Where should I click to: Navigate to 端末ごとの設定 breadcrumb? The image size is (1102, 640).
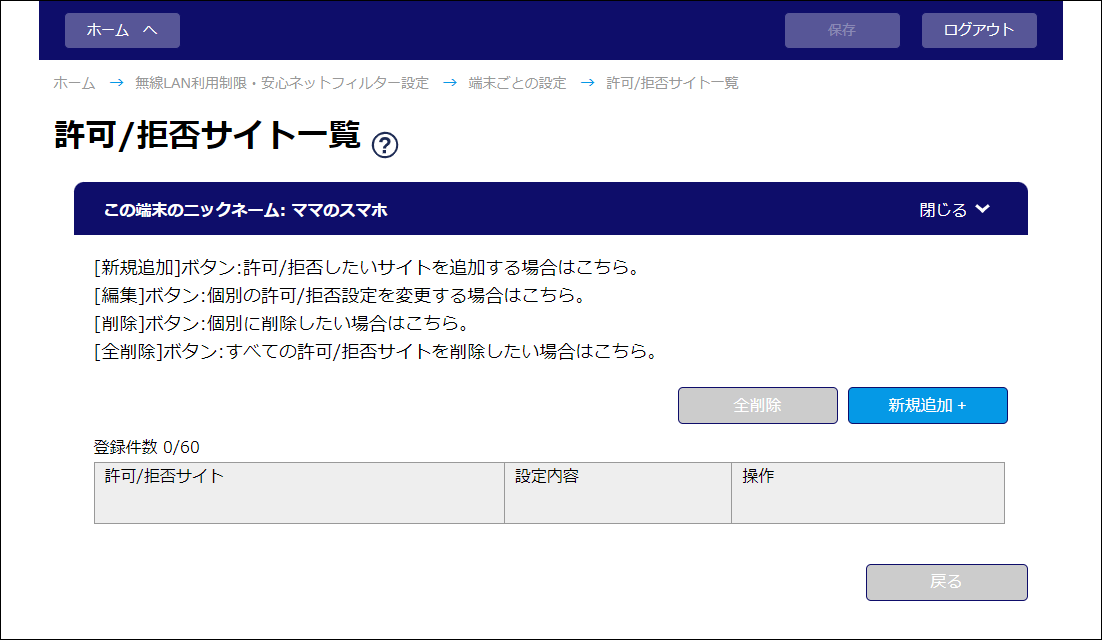coord(517,83)
